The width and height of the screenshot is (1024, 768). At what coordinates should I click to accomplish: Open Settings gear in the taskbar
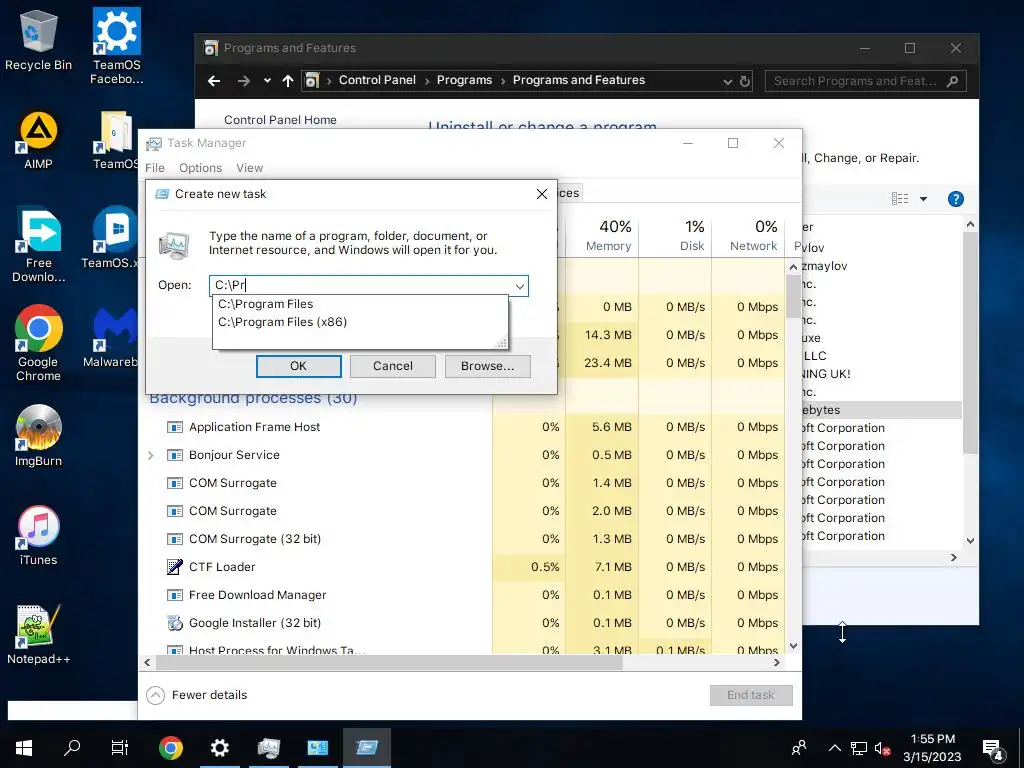219,748
